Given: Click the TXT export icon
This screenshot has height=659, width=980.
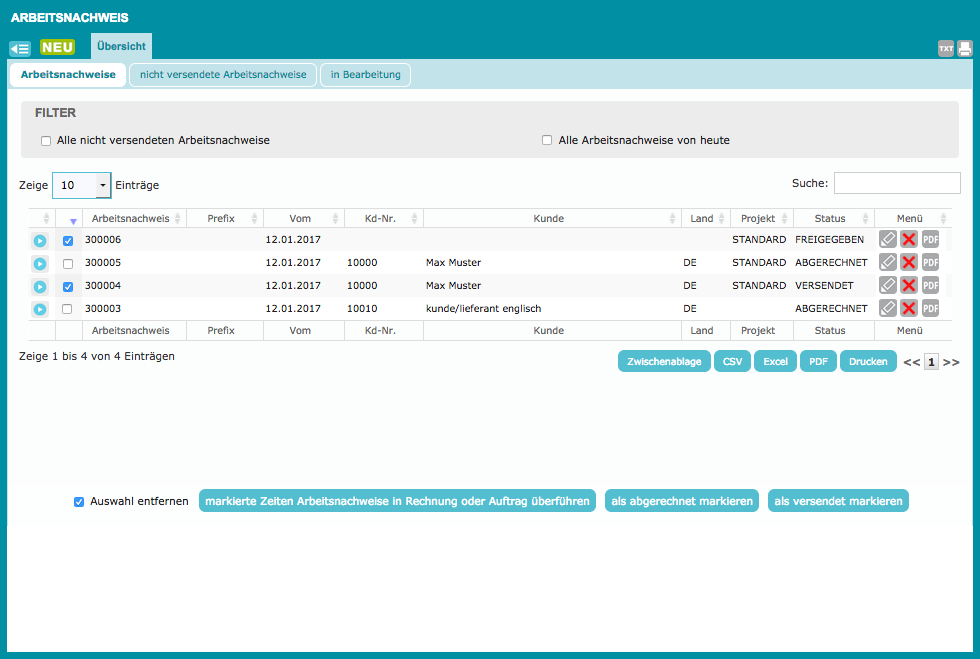Looking at the screenshot, I should pyautogui.click(x=945, y=48).
